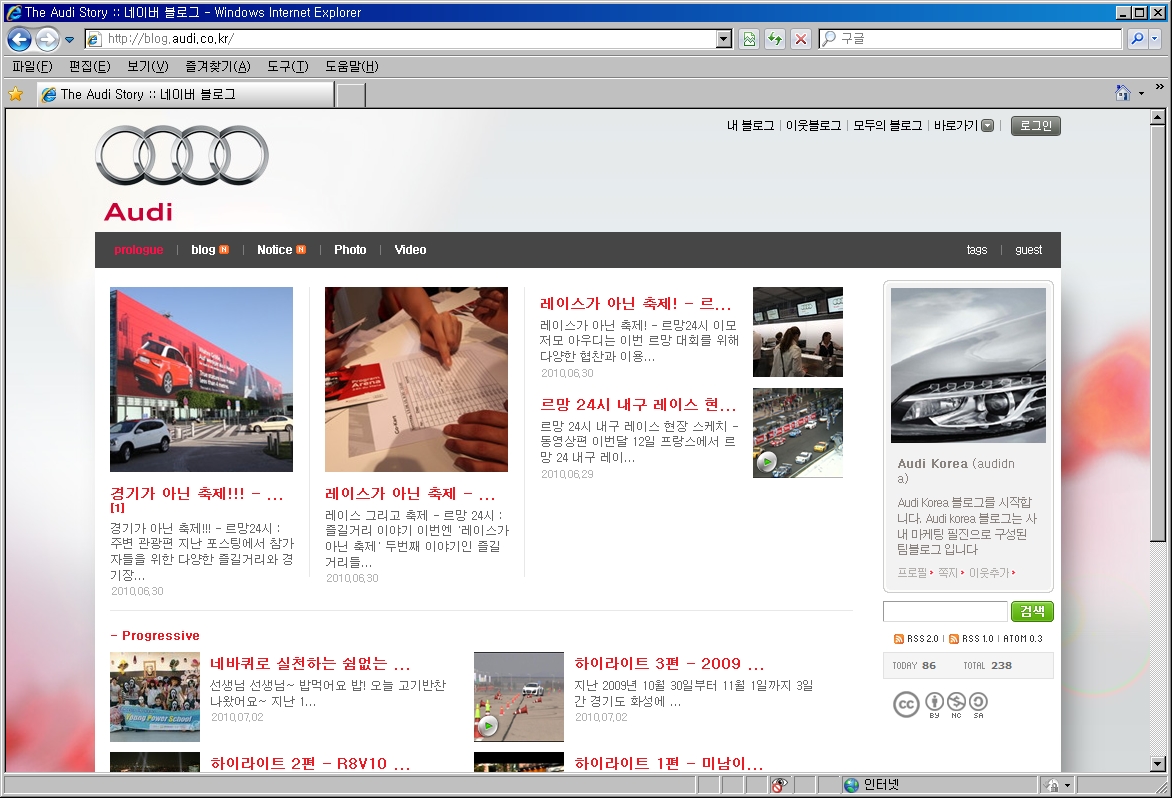The width and height of the screenshot is (1172, 798).
Task: Open the 네바퀴로 실천하는 post title
Action: point(309,664)
